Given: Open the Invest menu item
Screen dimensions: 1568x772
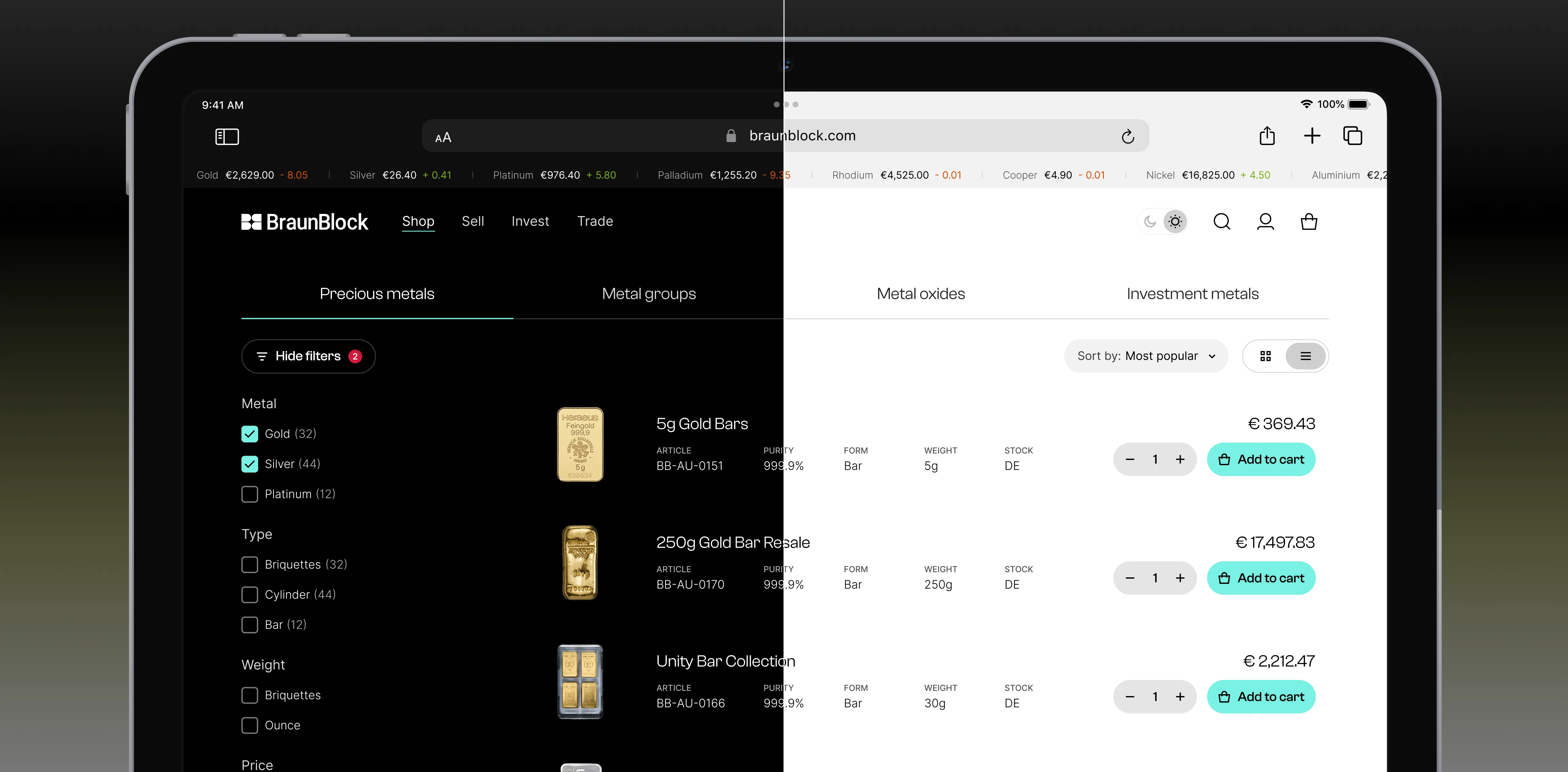Looking at the screenshot, I should pyautogui.click(x=529, y=221).
